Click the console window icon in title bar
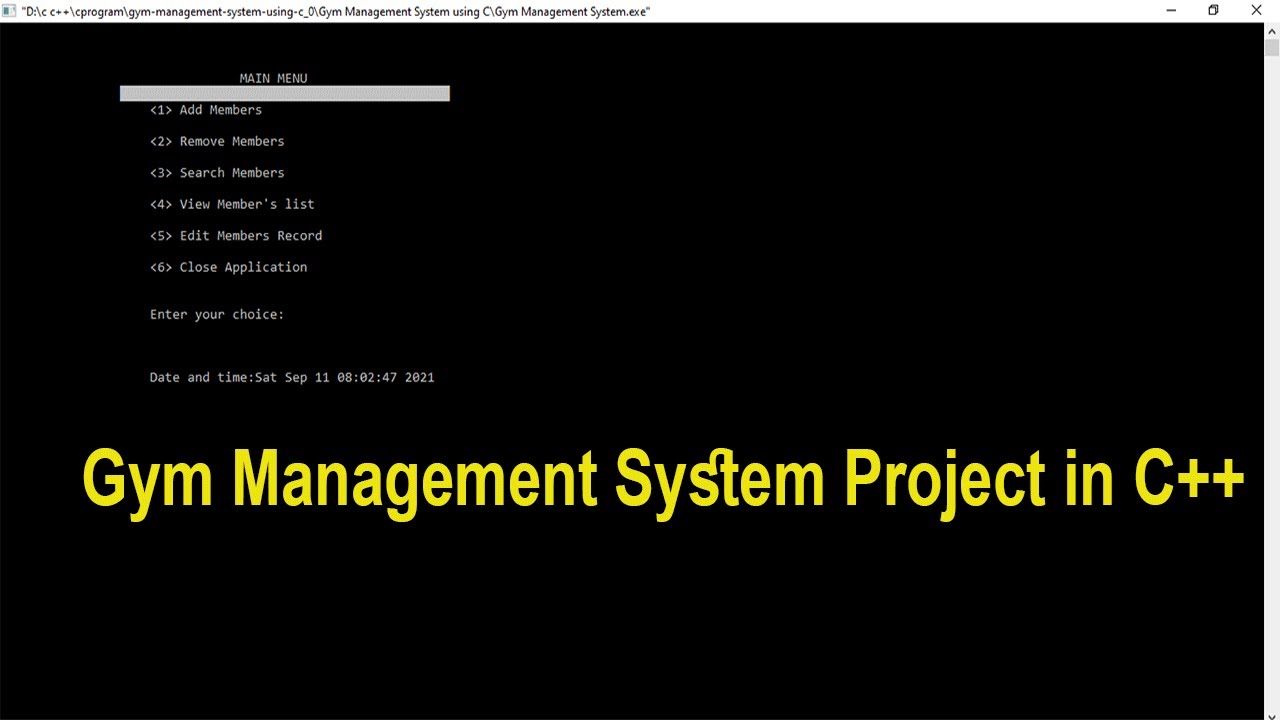The width and height of the screenshot is (1280, 720). click(x=10, y=11)
